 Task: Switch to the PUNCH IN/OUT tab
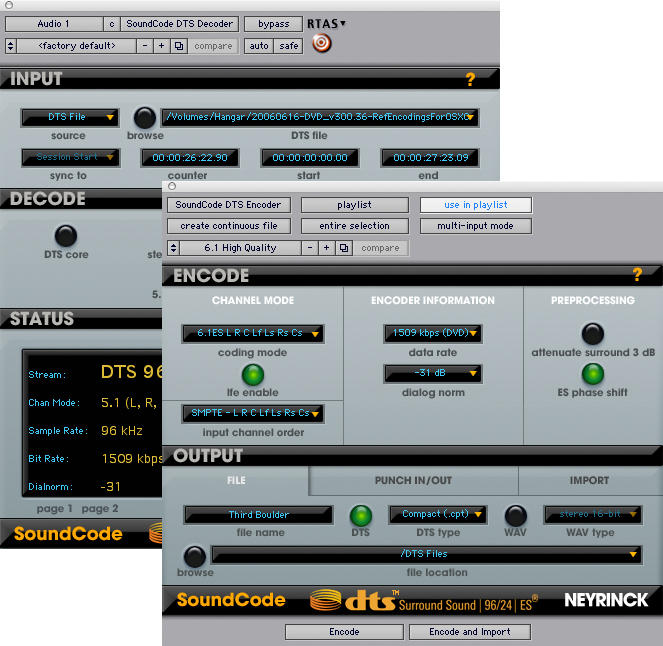pyautogui.click(x=413, y=481)
